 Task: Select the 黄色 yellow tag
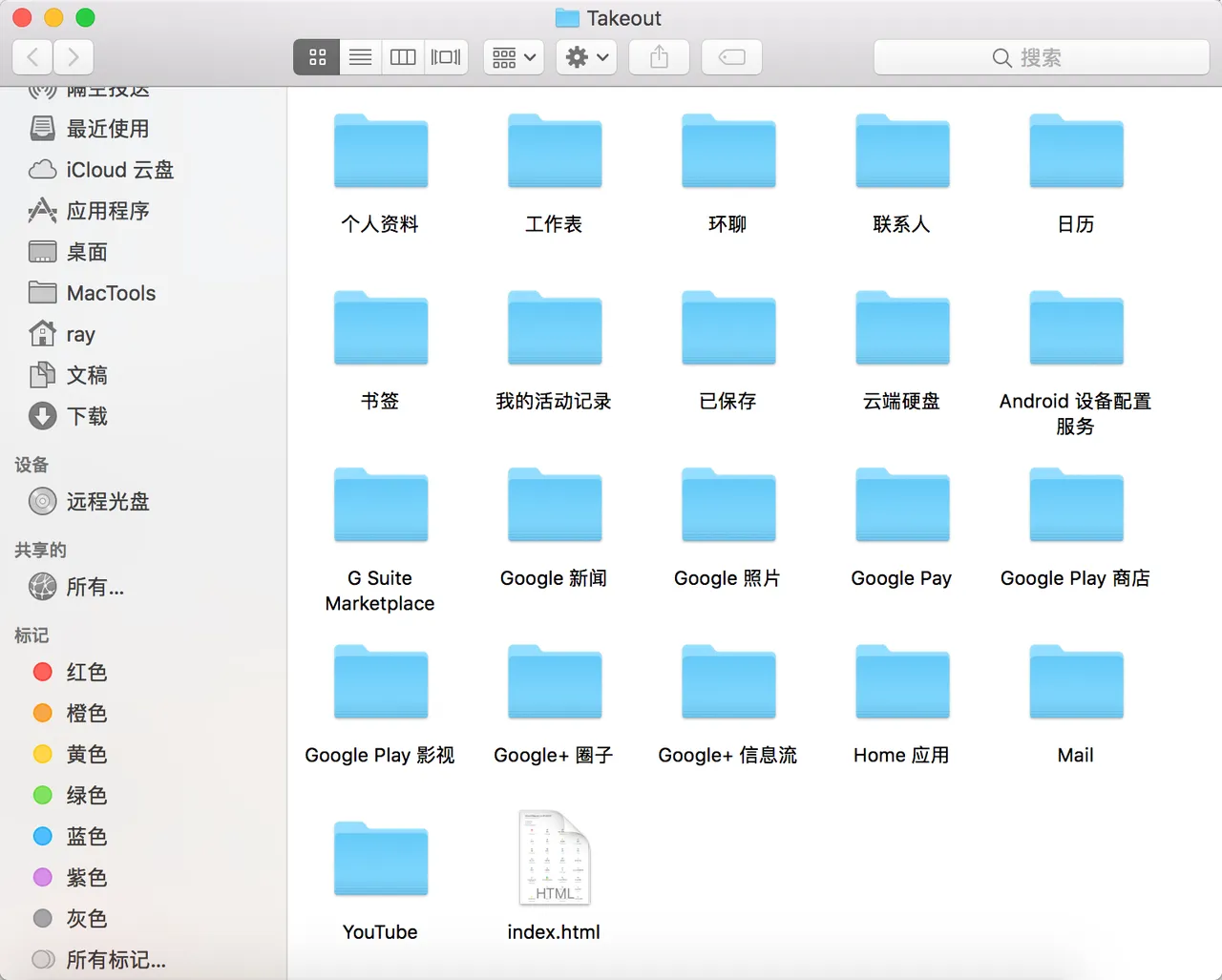tap(70, 754)
